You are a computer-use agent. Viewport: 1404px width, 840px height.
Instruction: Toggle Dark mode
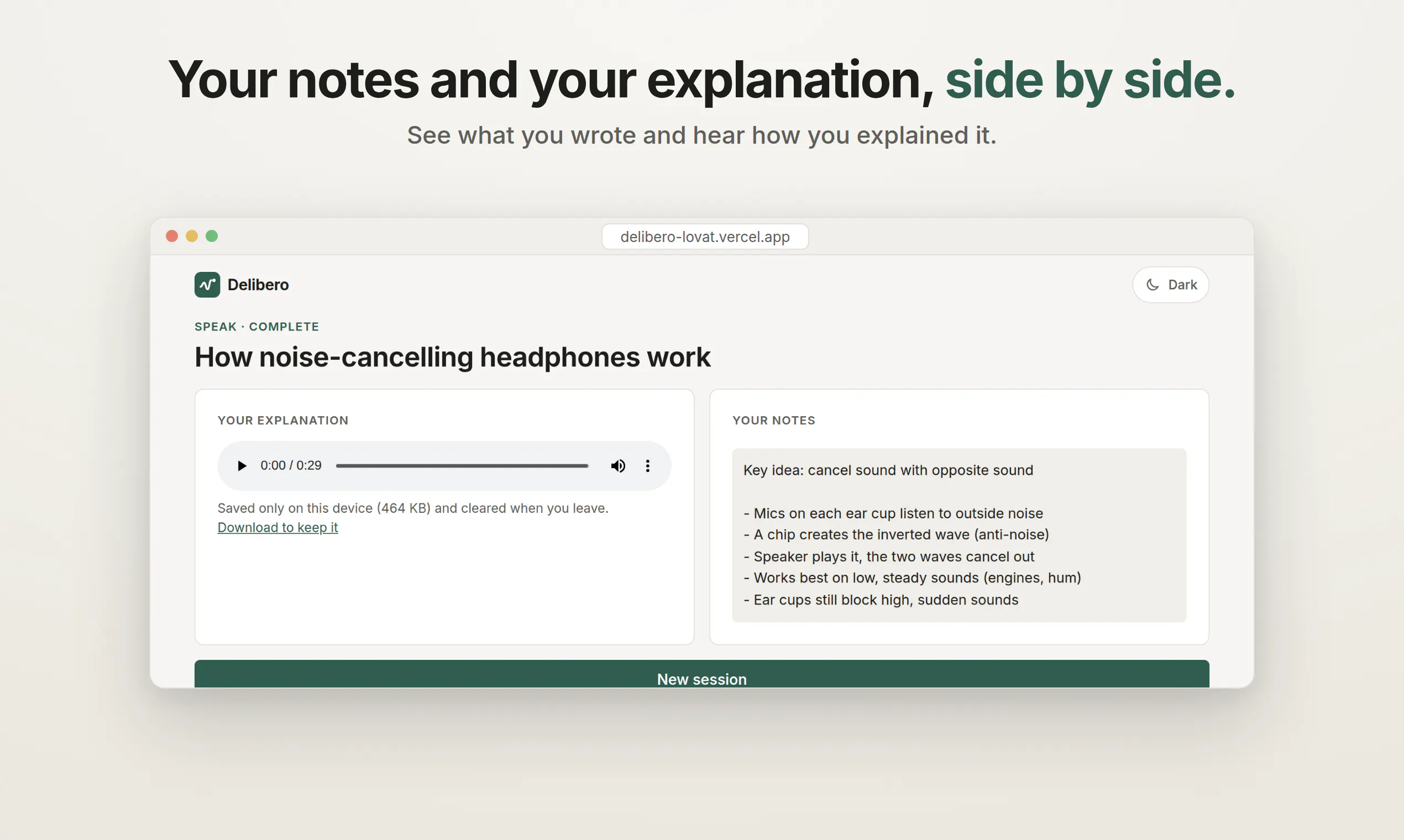(1170, 285)
